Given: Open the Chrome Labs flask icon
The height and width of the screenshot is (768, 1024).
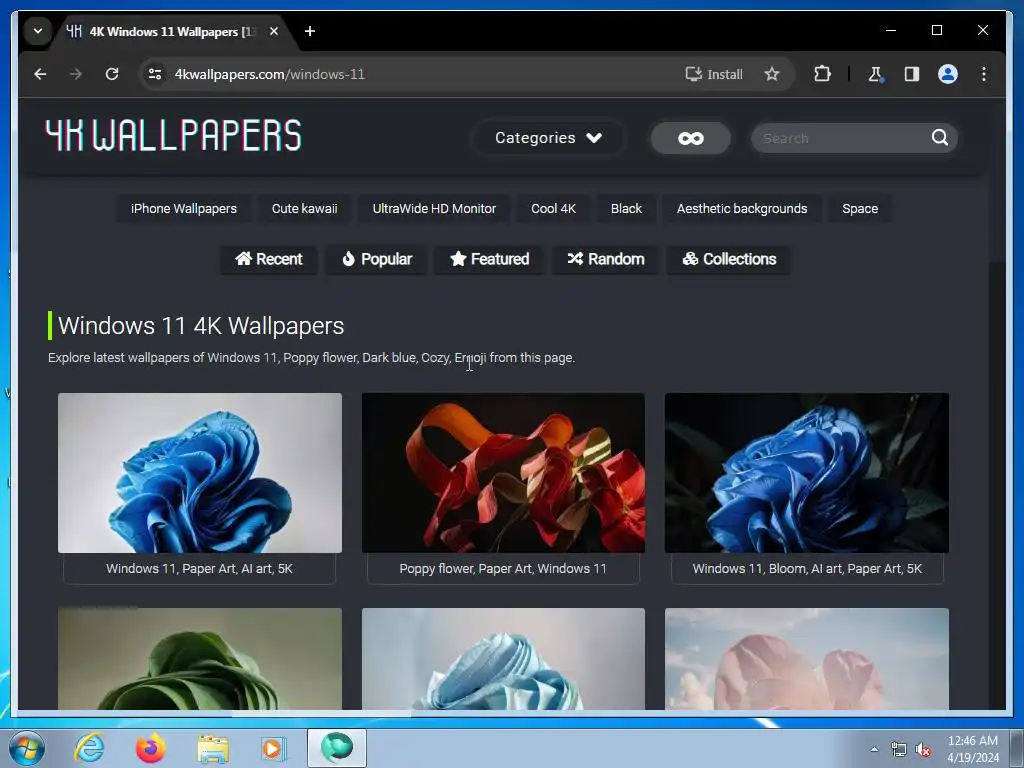Looking at the screenshot, I should [875, 74].
